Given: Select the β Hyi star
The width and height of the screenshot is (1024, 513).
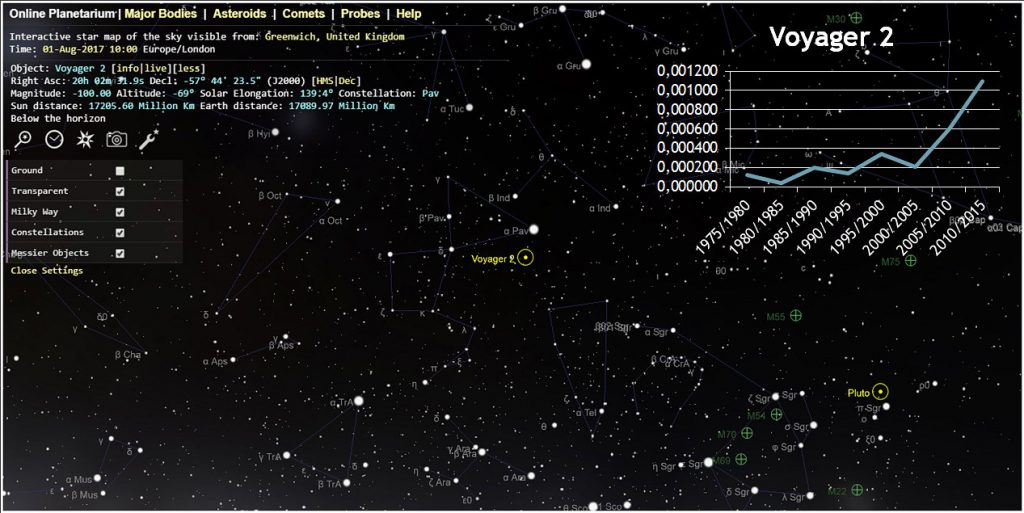Looking at the screenshot, I should [275, 132].
